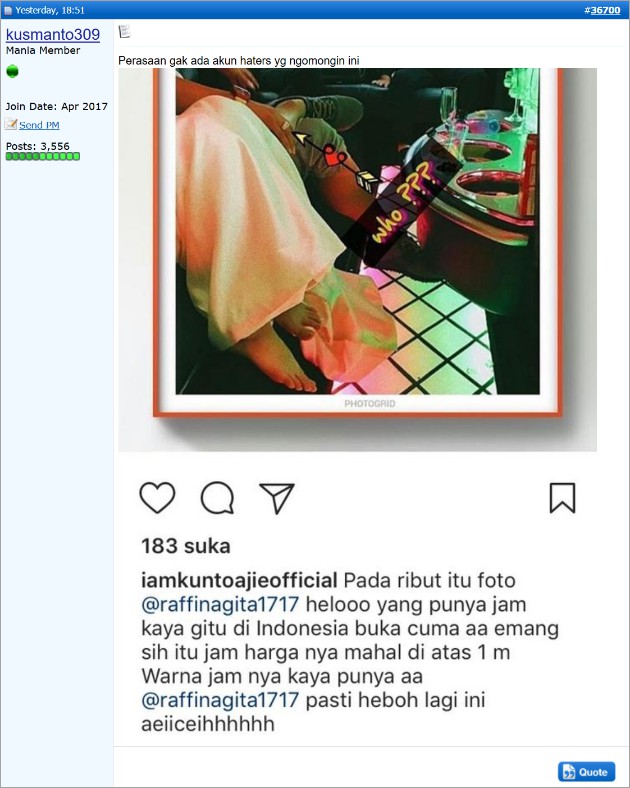This screenshot has width=630, height=788.
Task: Click the Yesterday 18:51 timestamp
Action: (x=50, y=10)
